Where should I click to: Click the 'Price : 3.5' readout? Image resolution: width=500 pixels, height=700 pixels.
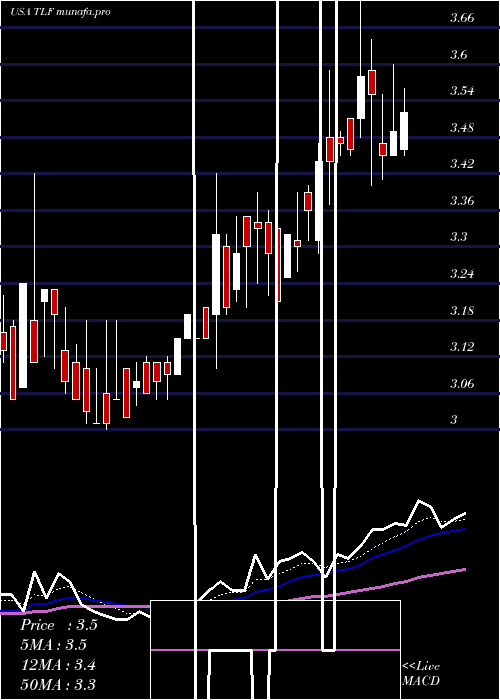point(58,625)
